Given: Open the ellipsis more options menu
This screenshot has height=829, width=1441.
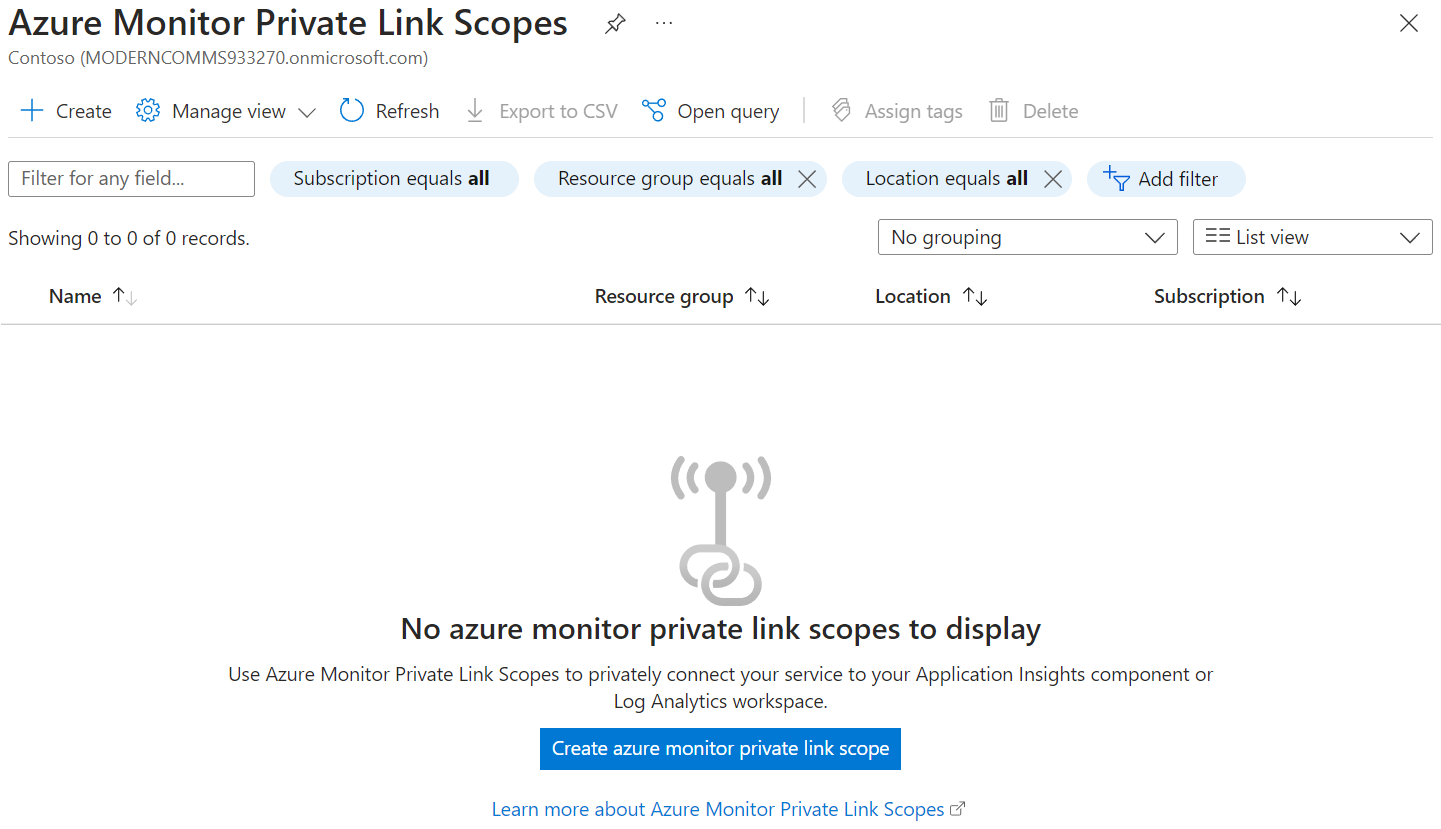Looking at the screenshot, I should point(664,23).
